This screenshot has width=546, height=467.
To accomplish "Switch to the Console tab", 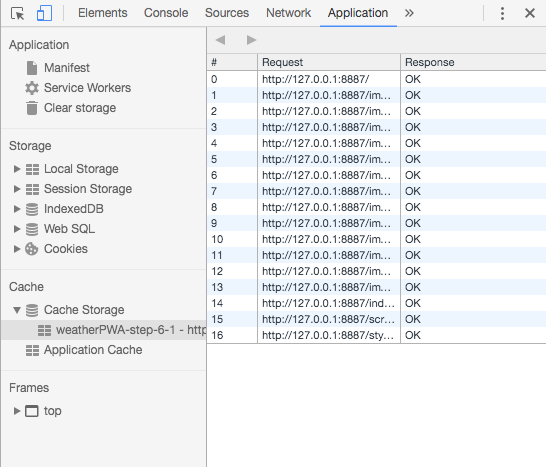I will click(166, 13).
